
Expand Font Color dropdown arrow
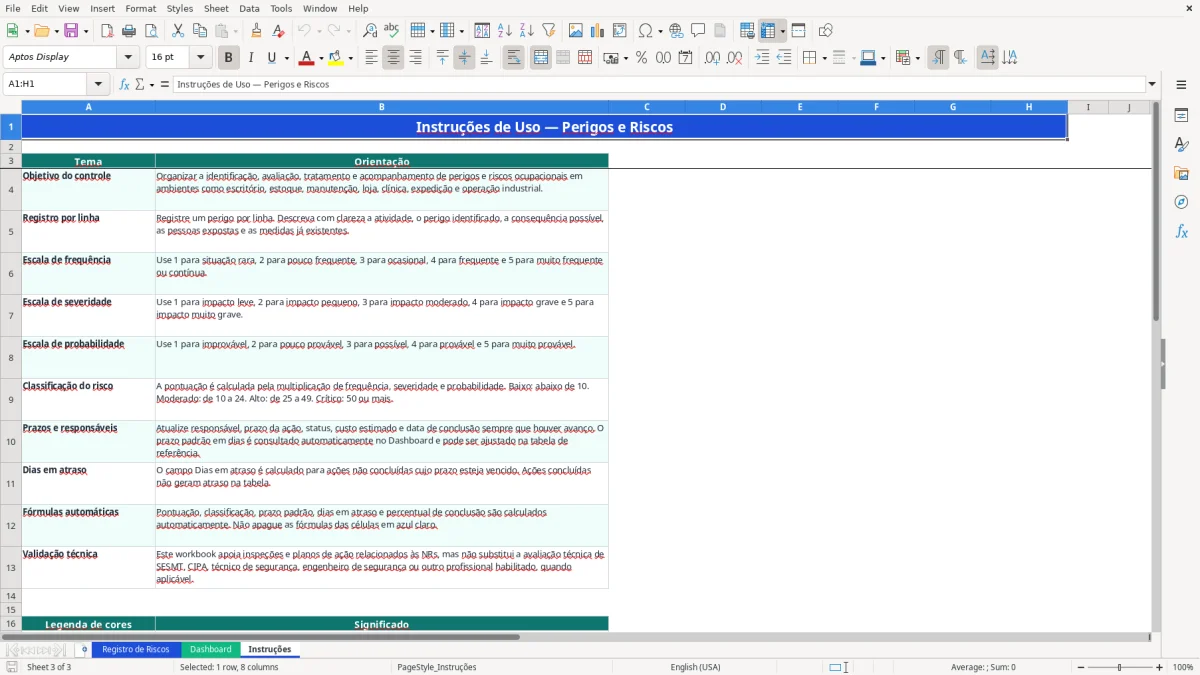point(322,58)
